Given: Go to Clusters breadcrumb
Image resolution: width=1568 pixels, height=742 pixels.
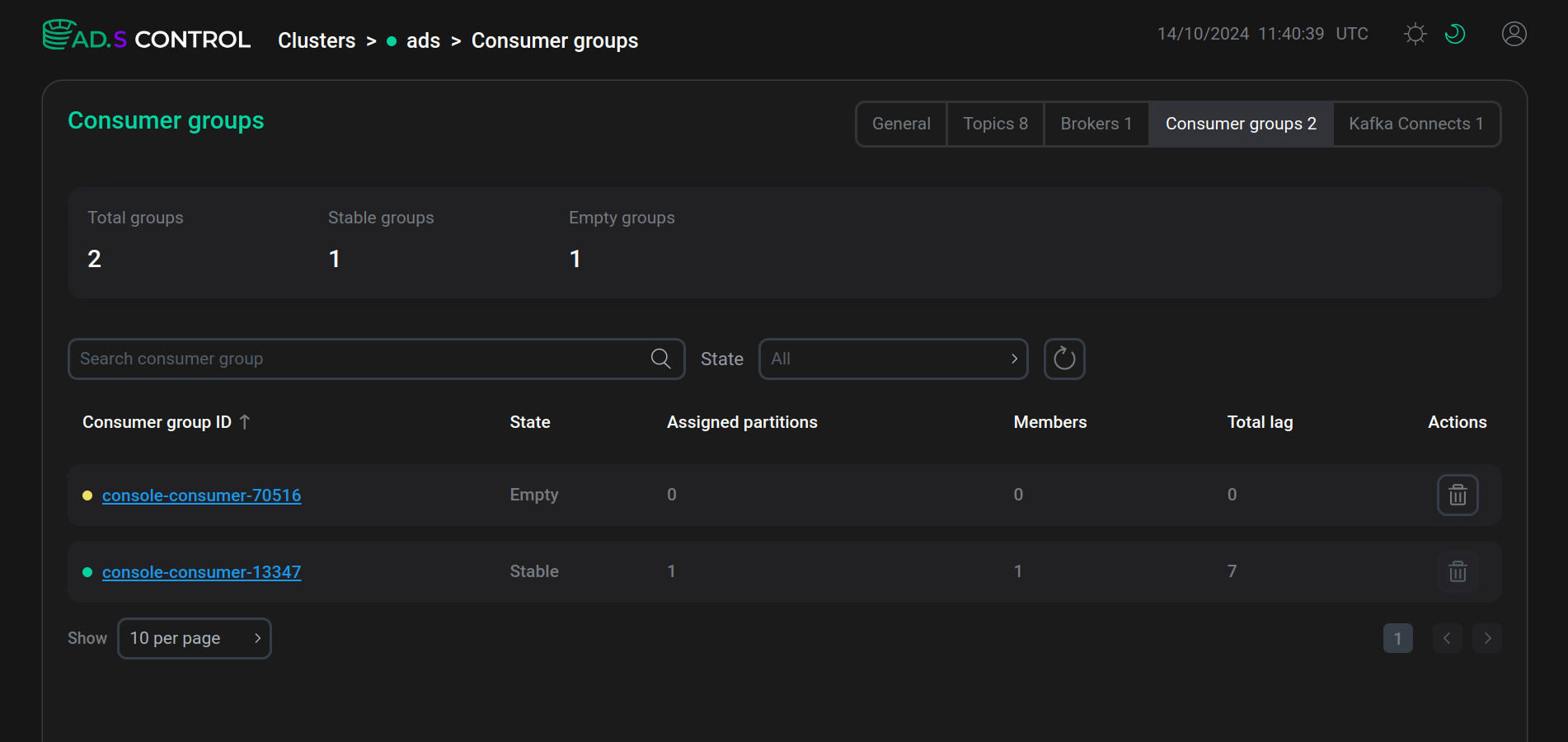Looking at the screenshot, I should click(317, 40).
